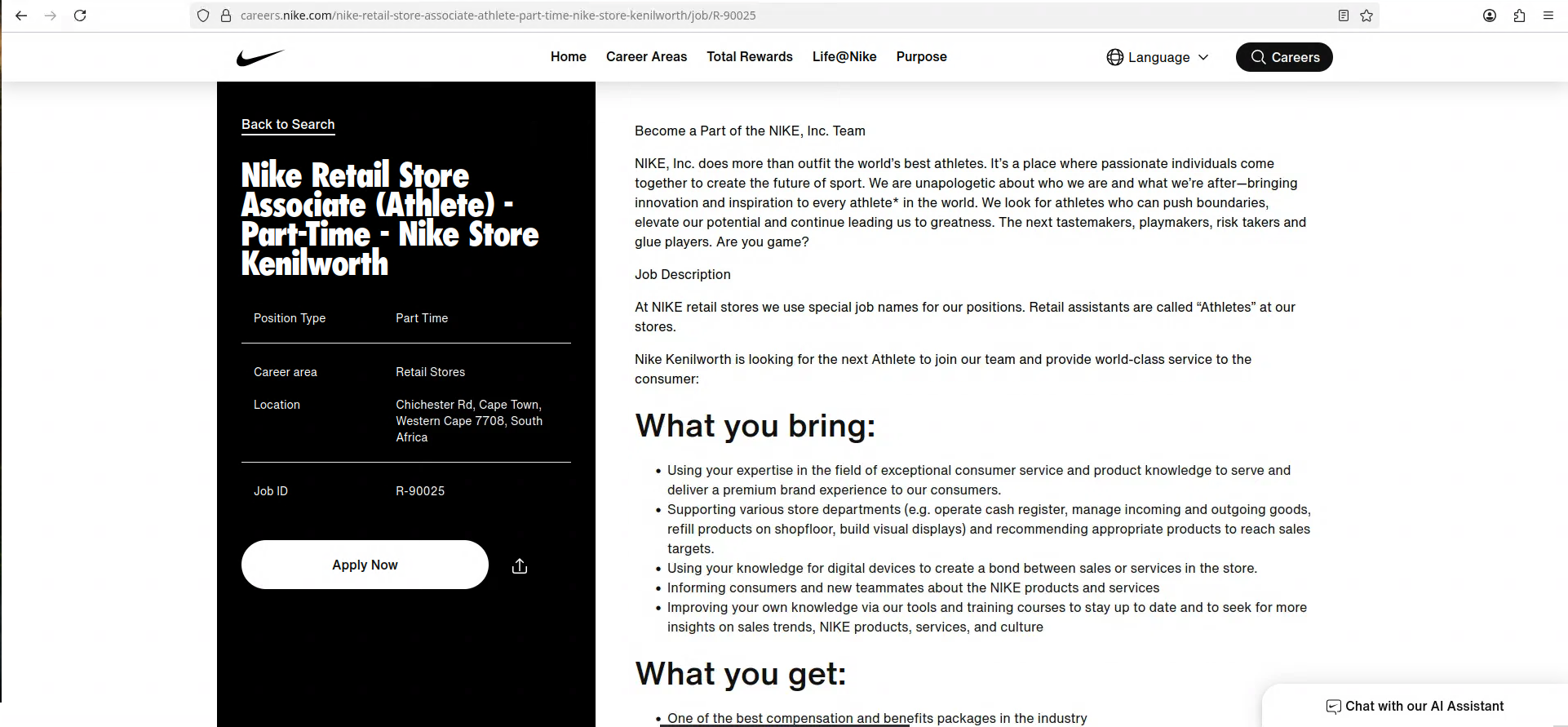The image size is (1568, 727).
Task: Click the What you get heading
Action: click(x=741, y=674)
